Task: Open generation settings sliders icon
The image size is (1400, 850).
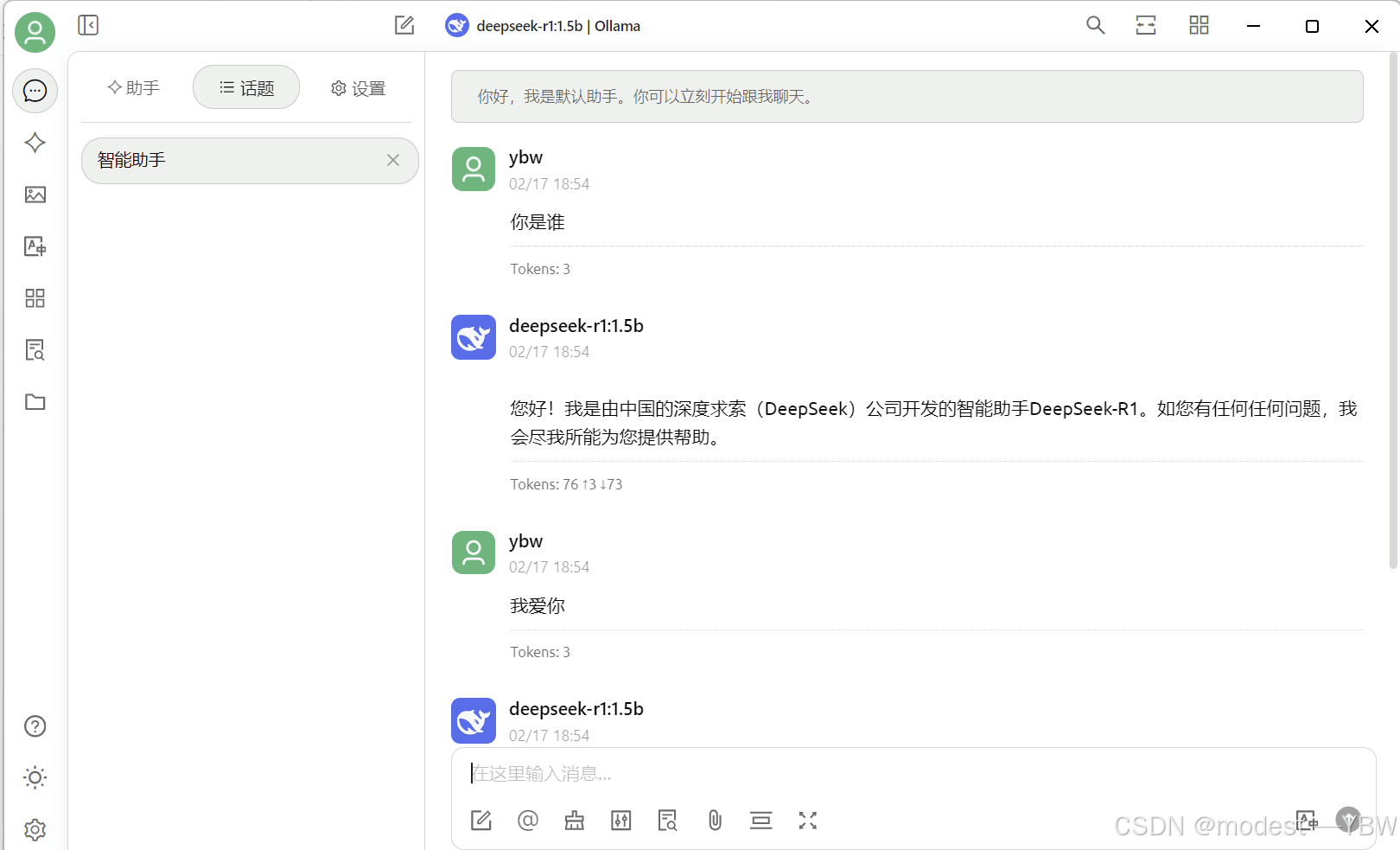Action: tap(621, 821)
